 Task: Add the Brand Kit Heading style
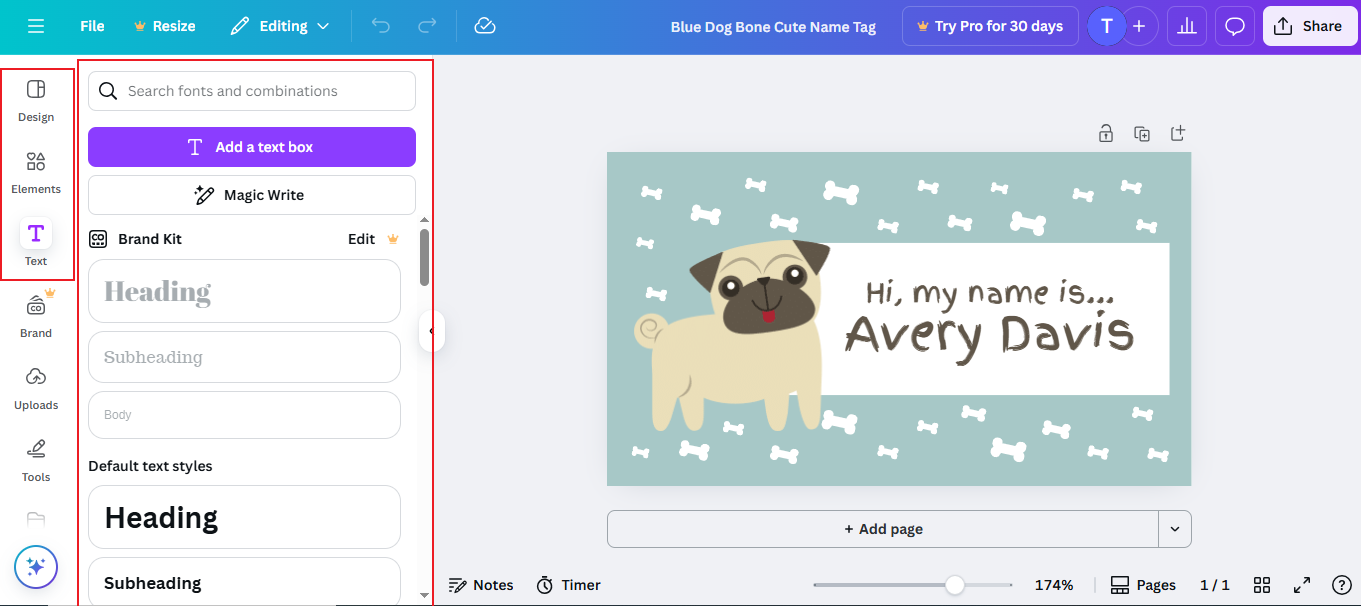[244, 291]
